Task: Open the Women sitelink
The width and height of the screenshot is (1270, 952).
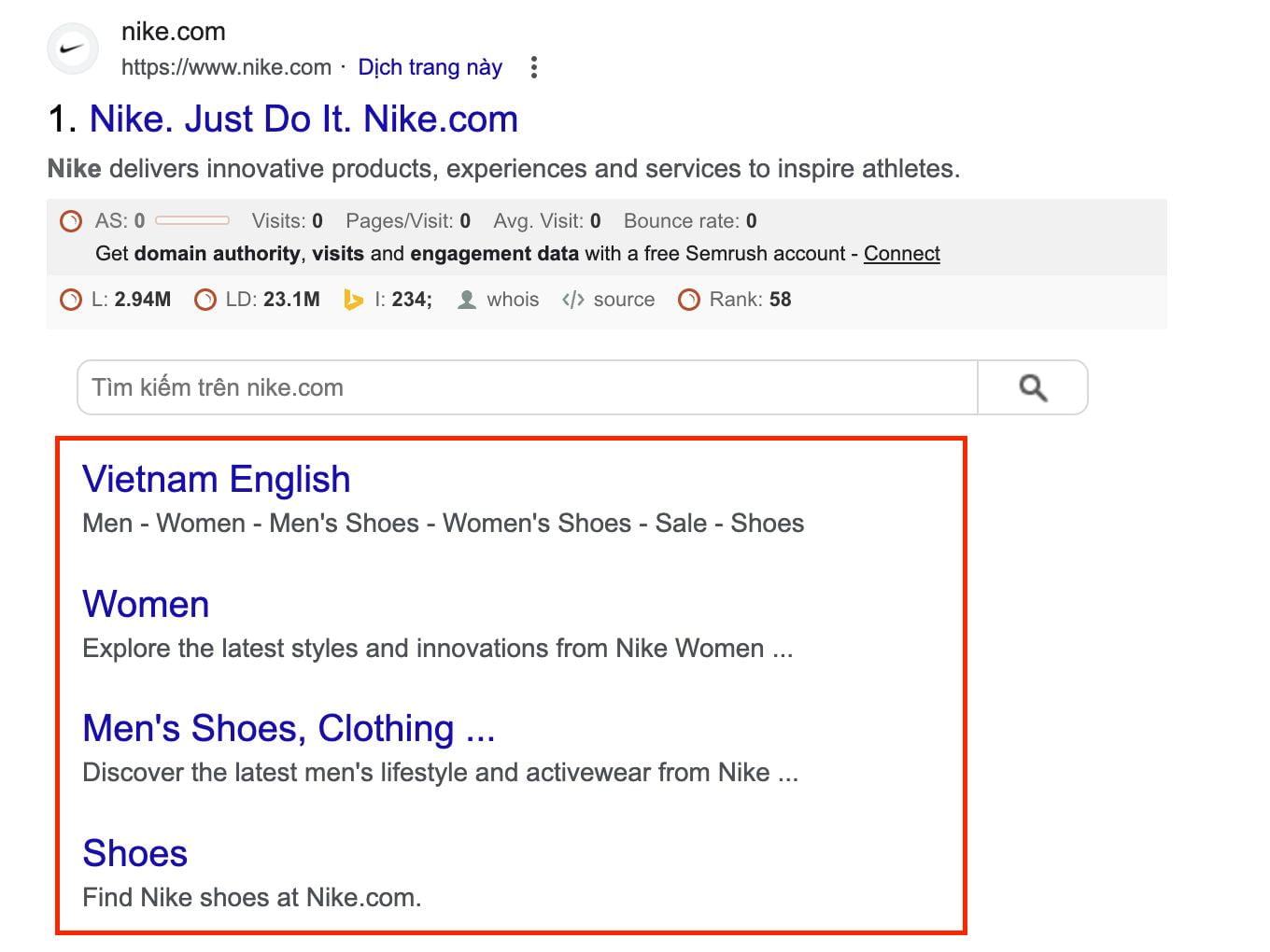Action: click(146, 605)
